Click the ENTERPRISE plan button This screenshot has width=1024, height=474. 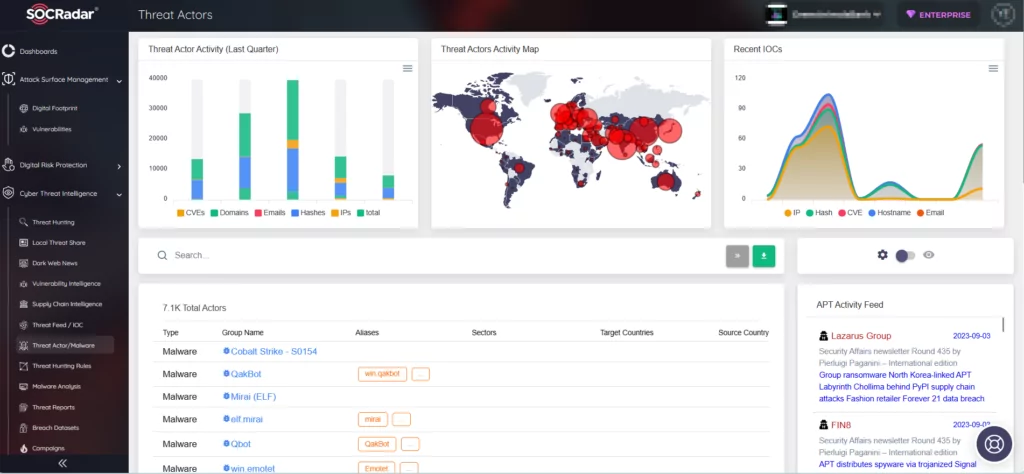[938, 14]
